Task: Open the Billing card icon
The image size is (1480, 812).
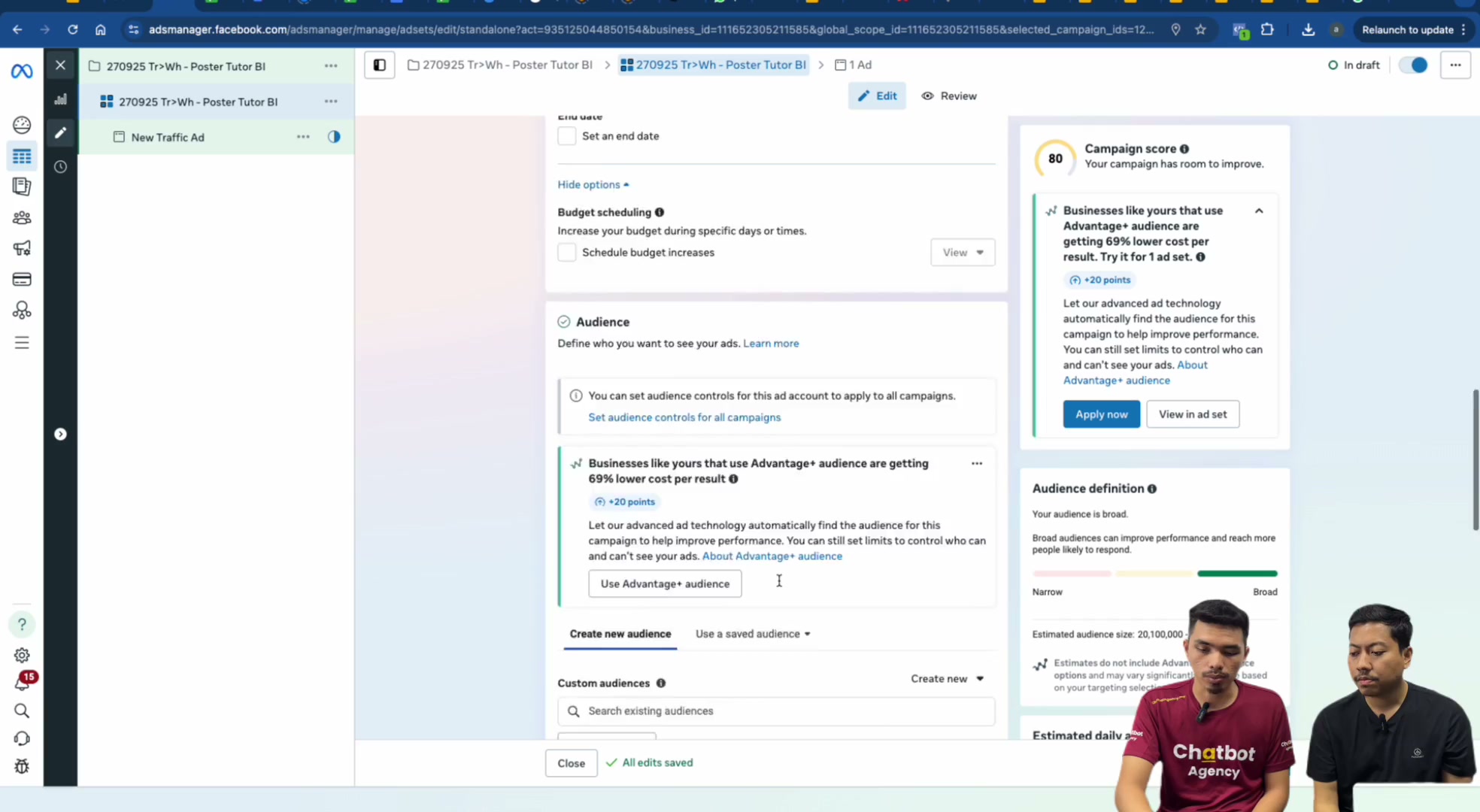Action: click(x=22, y=280)
